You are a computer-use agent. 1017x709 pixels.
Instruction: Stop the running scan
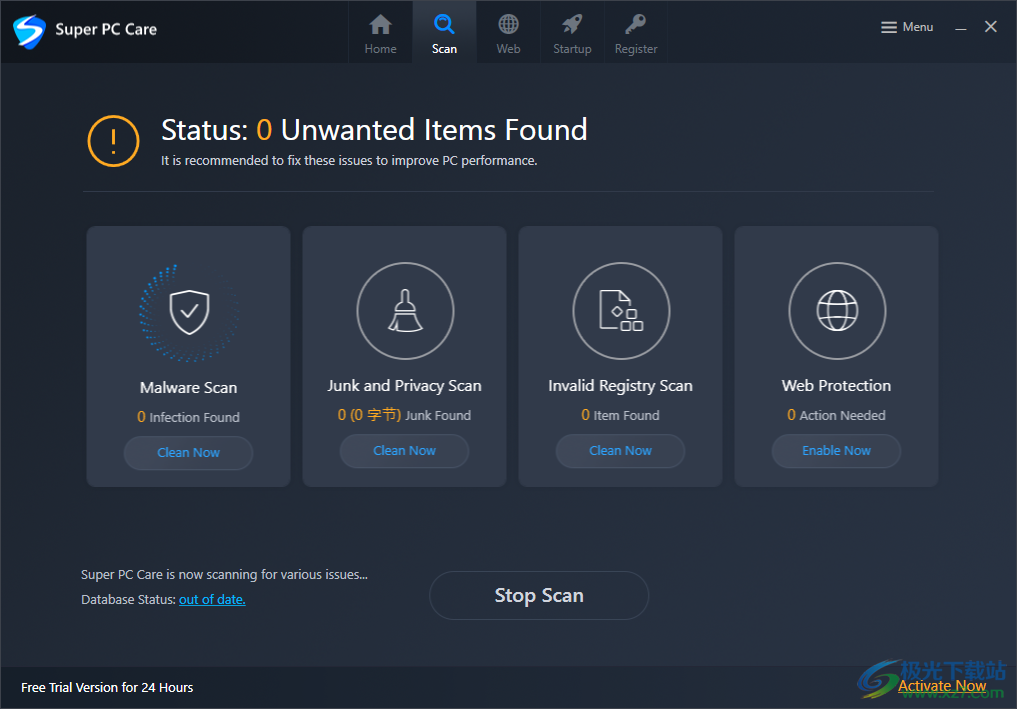[539, 595]
